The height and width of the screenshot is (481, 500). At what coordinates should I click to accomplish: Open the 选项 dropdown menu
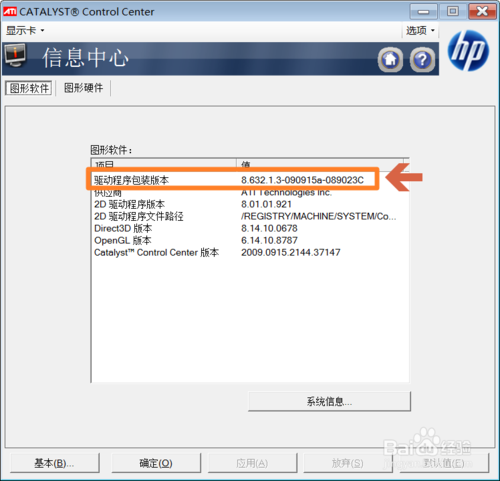coord(420,31)
